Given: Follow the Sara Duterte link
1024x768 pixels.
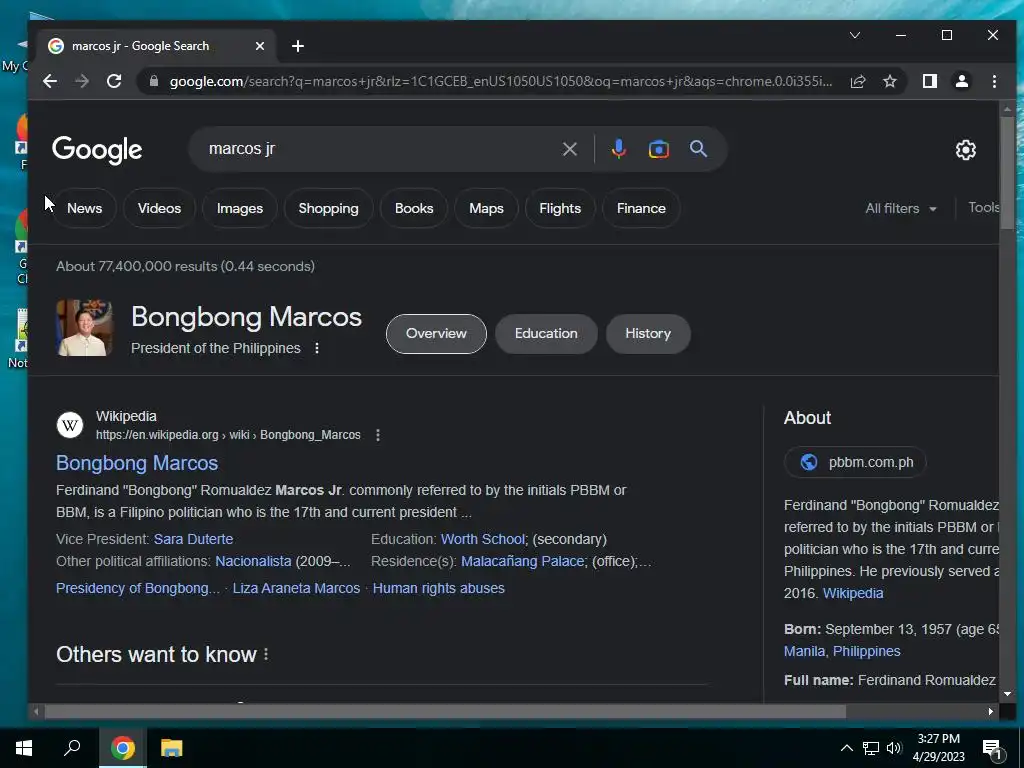Looking at the screenshot, I should [x=193, y=539].
